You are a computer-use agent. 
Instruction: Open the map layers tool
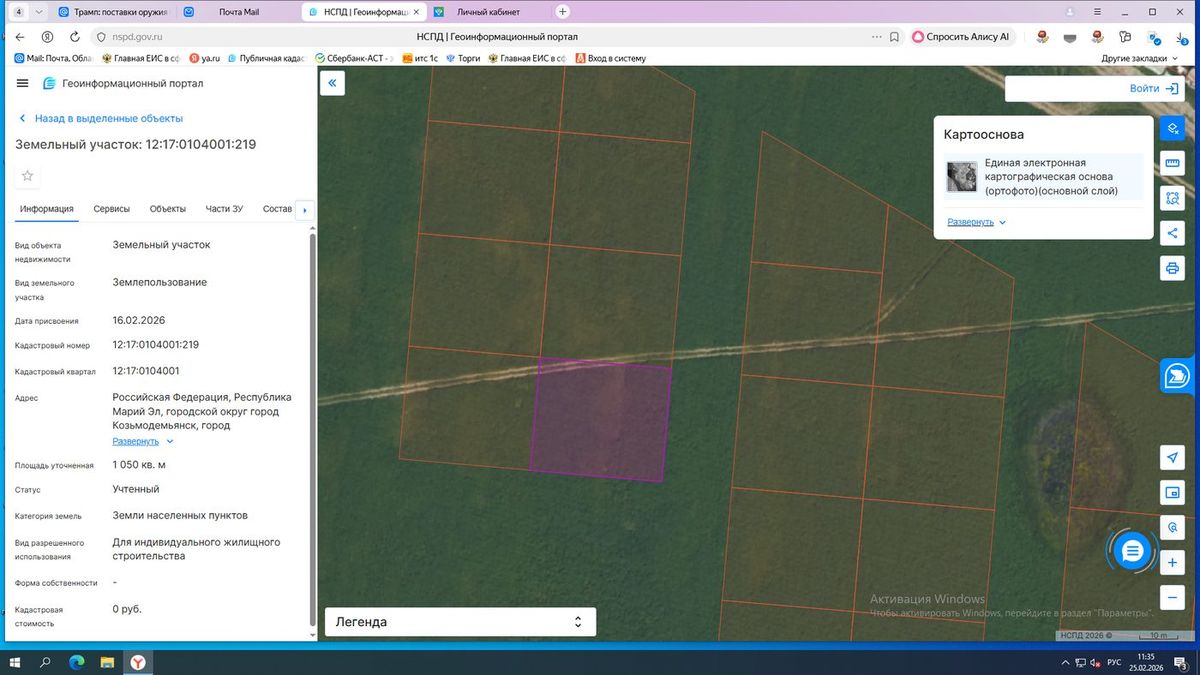pyautogui.click(x=1173, y=129)
